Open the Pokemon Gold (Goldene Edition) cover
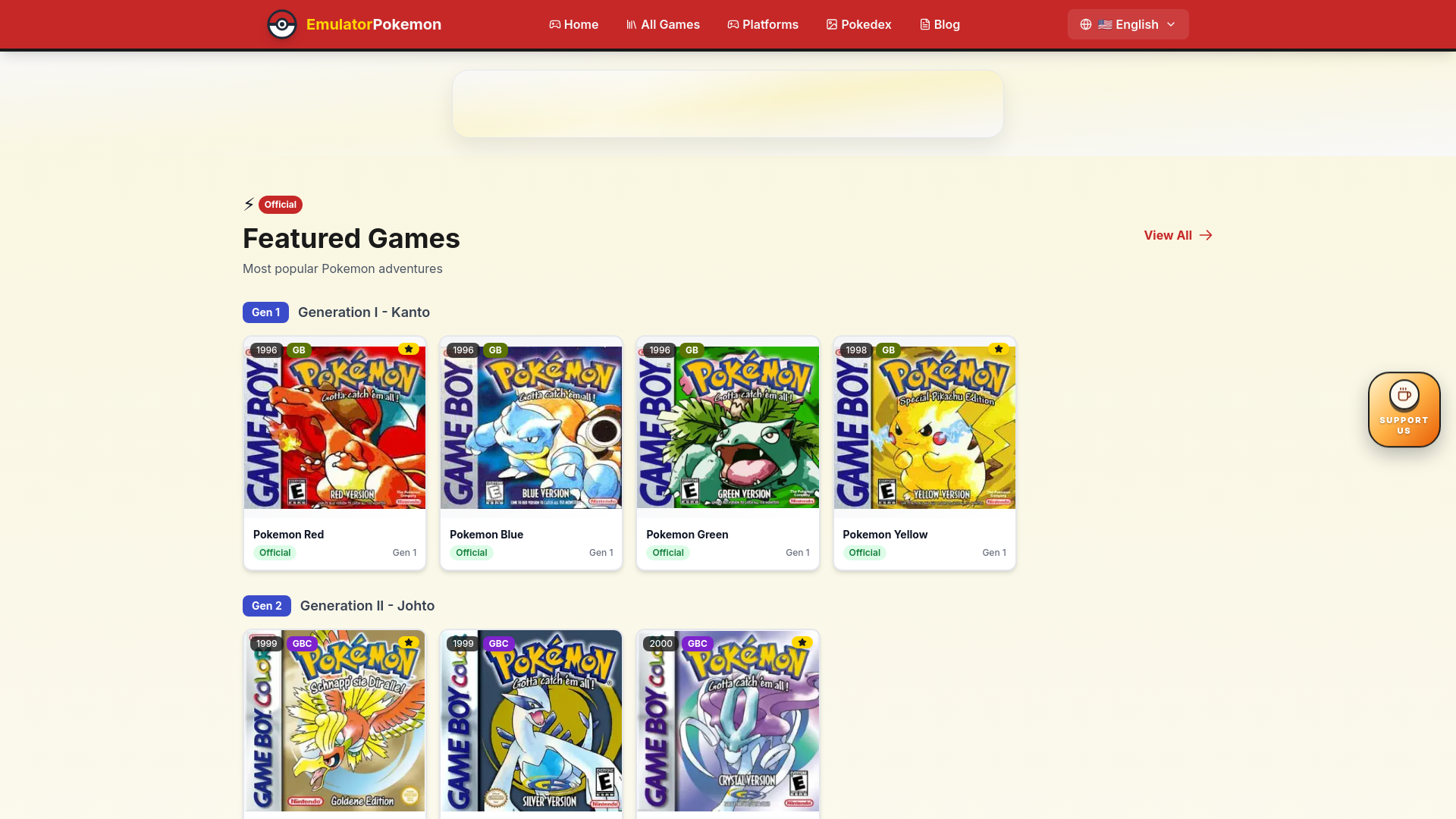 click(x=334, y=721)
